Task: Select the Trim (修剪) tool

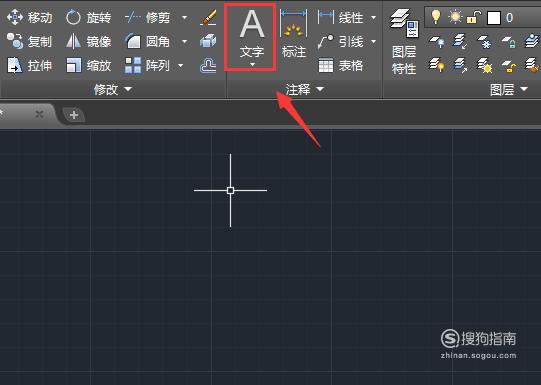Action: pyautogui.click(x=148, y=17)
